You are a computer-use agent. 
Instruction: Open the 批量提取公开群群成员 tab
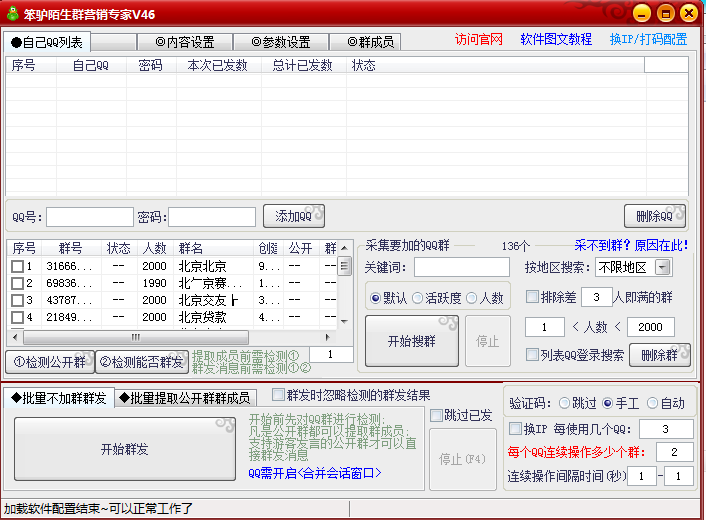[x=185, y=398]
